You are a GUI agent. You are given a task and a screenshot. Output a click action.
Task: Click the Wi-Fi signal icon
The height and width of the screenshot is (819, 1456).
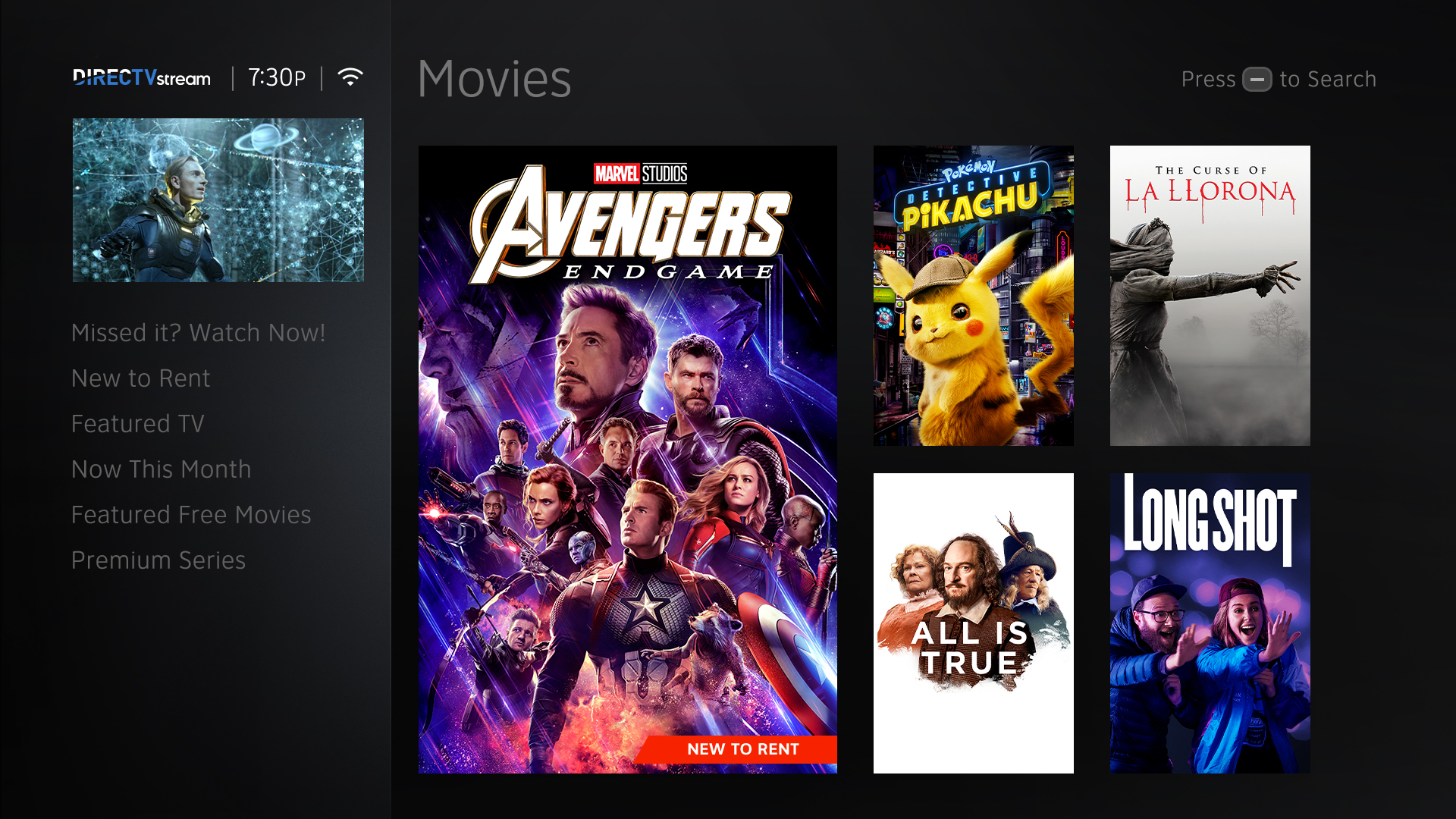coord(350,77)
